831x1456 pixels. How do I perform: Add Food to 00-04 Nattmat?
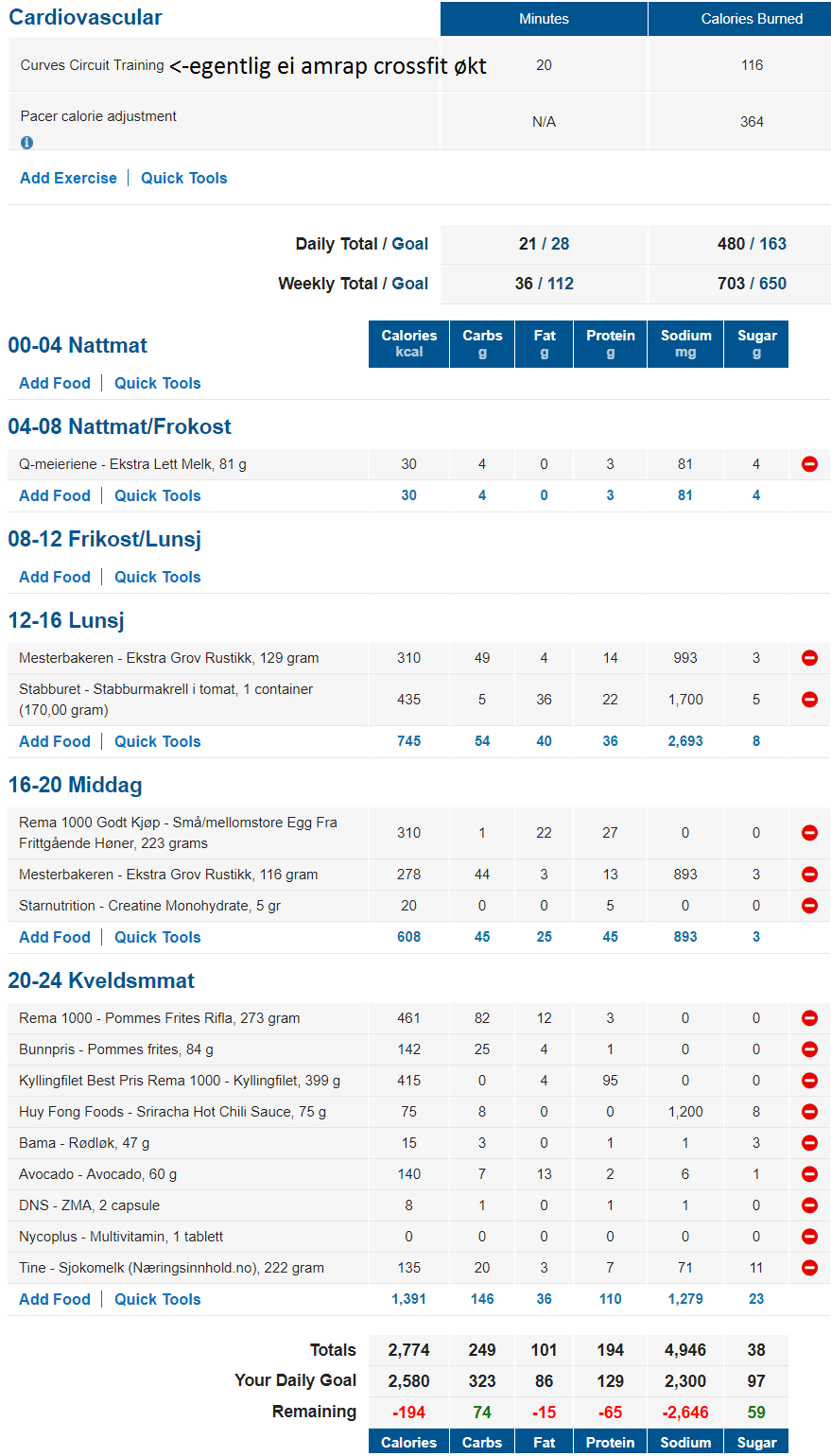point(55,383)
